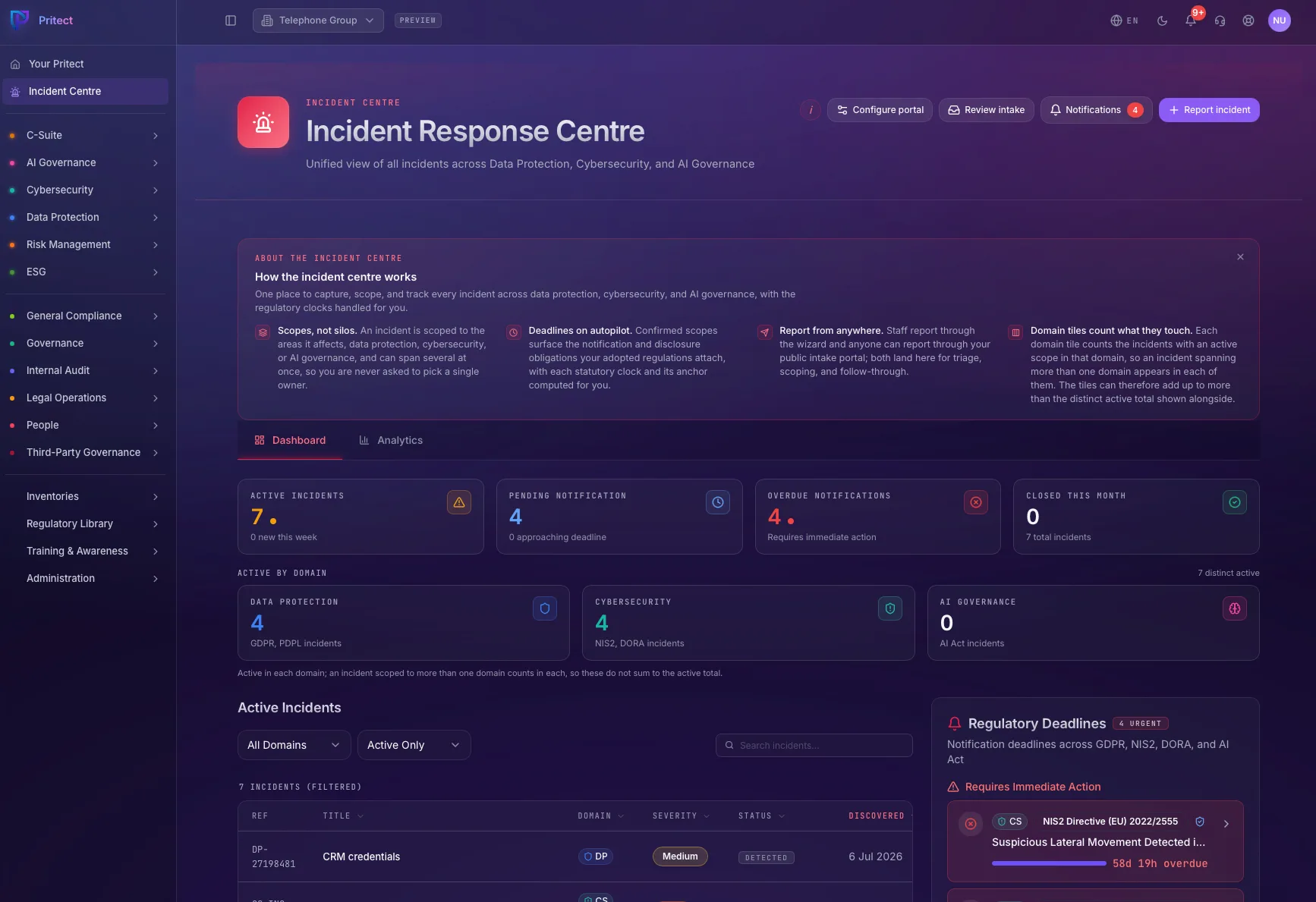Open Governance sidebar item
This screenshot has height=902, width=1316.
pos(85,343)
